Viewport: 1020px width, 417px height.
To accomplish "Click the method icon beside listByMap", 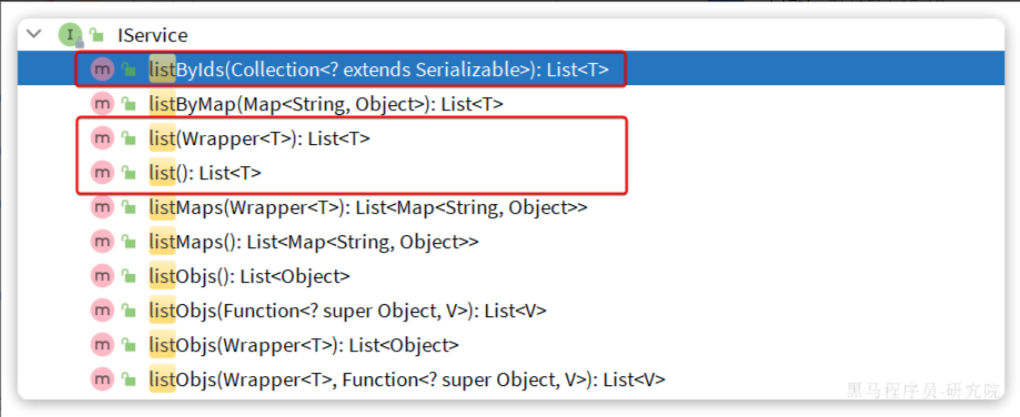I will click(102, 104).
